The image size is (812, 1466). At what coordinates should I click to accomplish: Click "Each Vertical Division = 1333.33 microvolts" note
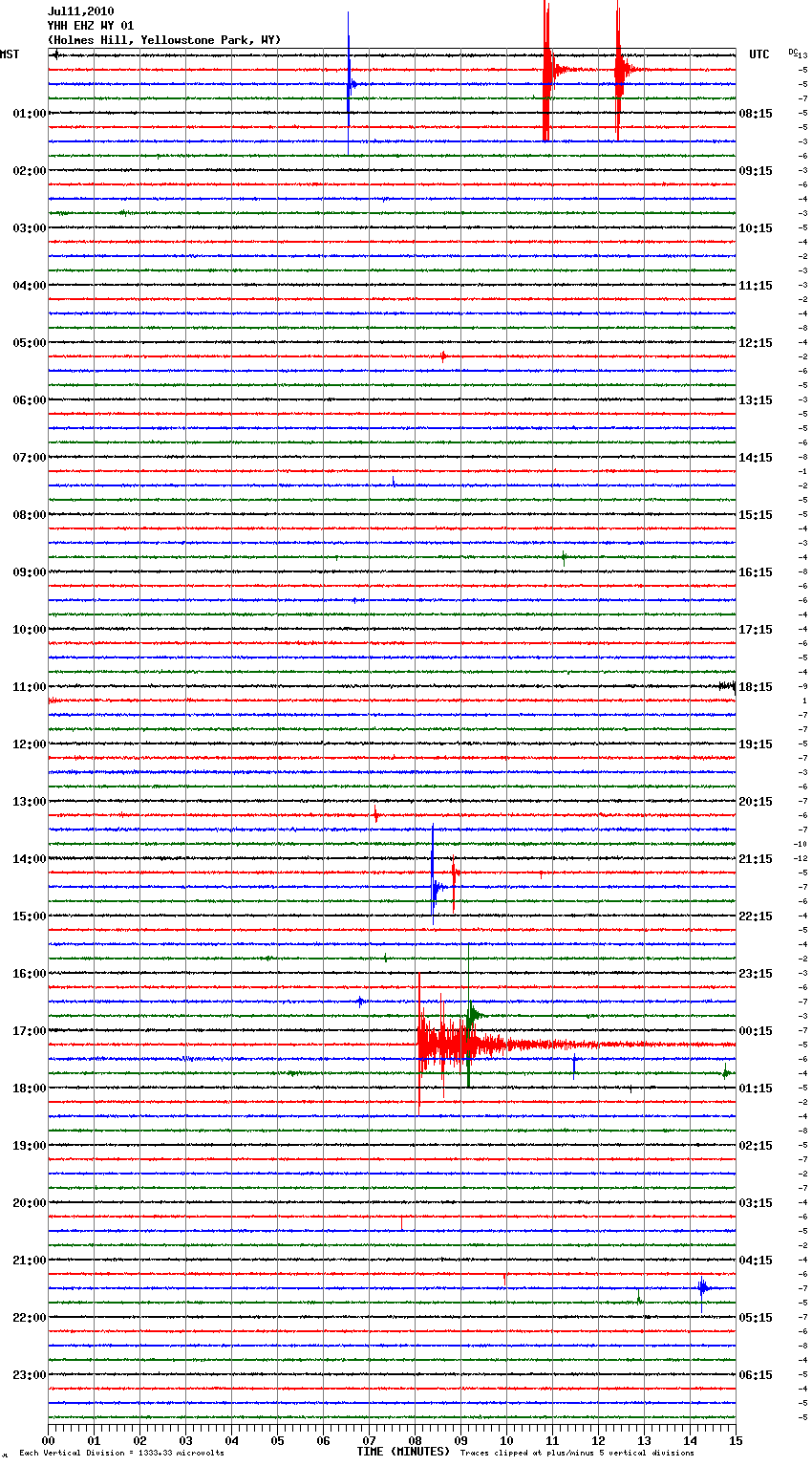[x=121, y=1453]
